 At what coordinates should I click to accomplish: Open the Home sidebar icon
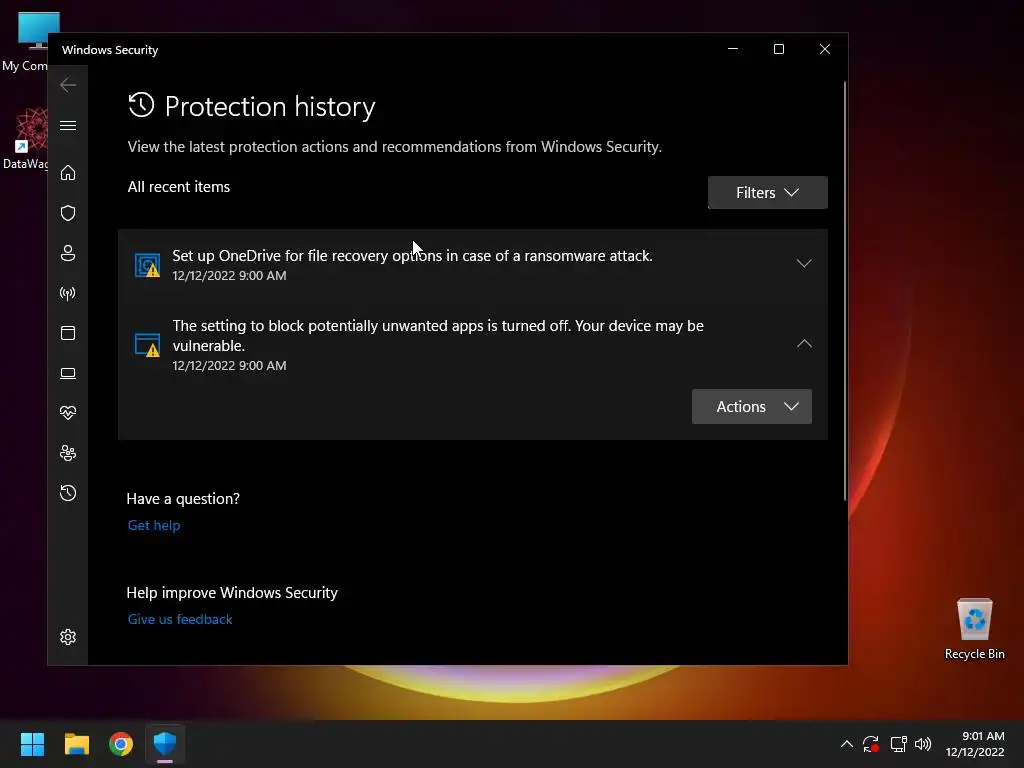(68, 172)
